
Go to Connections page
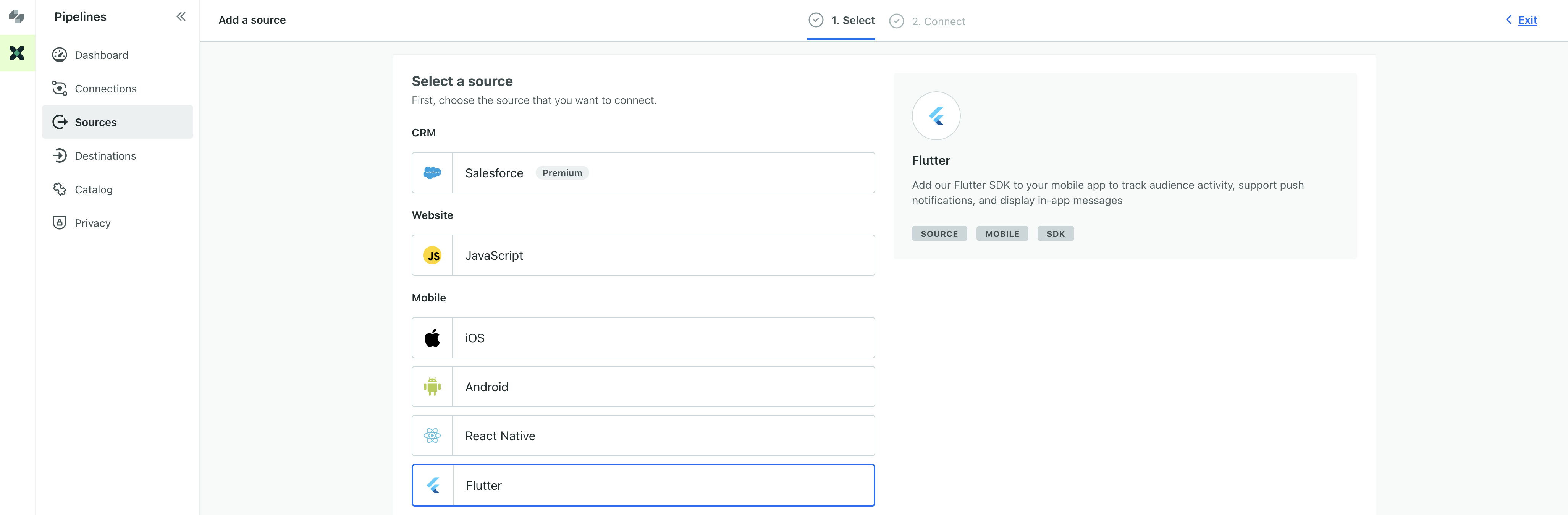[118, 88]
